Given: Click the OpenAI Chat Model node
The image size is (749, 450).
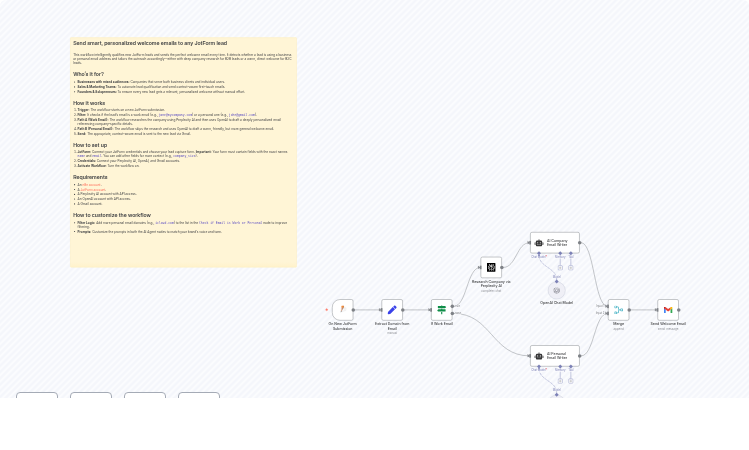Looking at the screenshot, I should pyautogui.click(x=556, y=291).
